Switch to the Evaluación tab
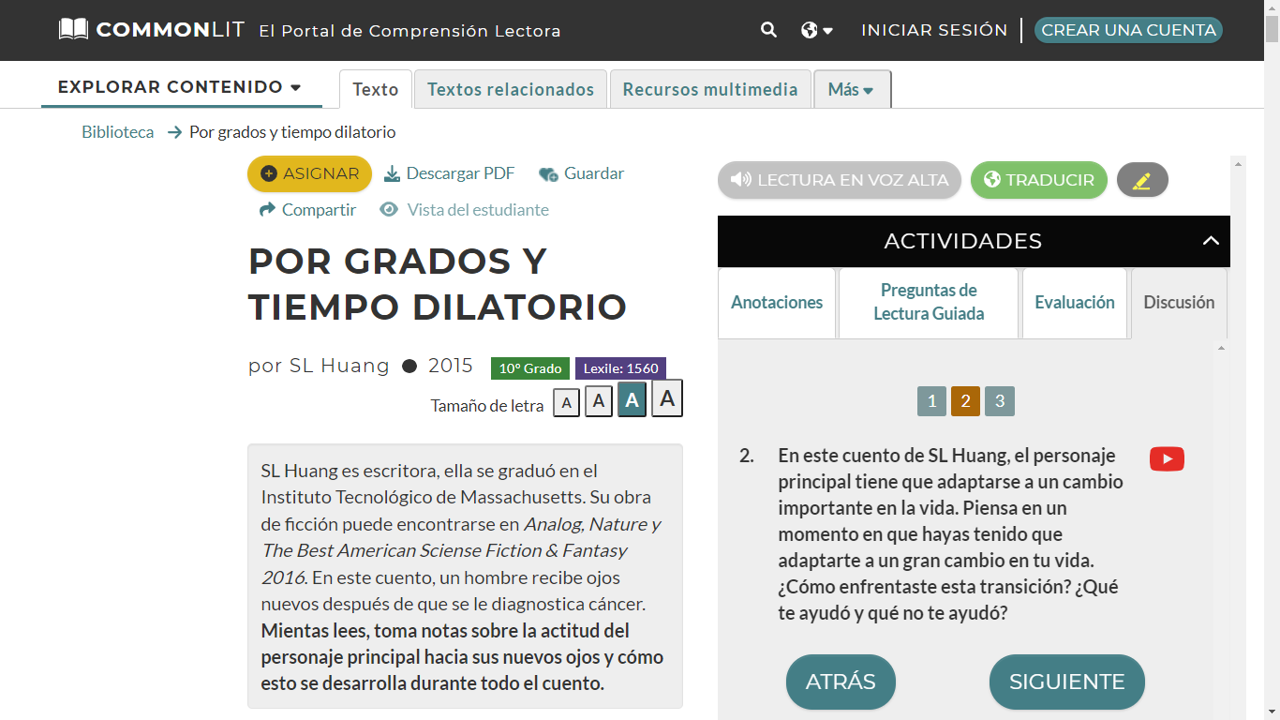The width and height of the screenshot is (1280, 720). (x=1074, y=302)
